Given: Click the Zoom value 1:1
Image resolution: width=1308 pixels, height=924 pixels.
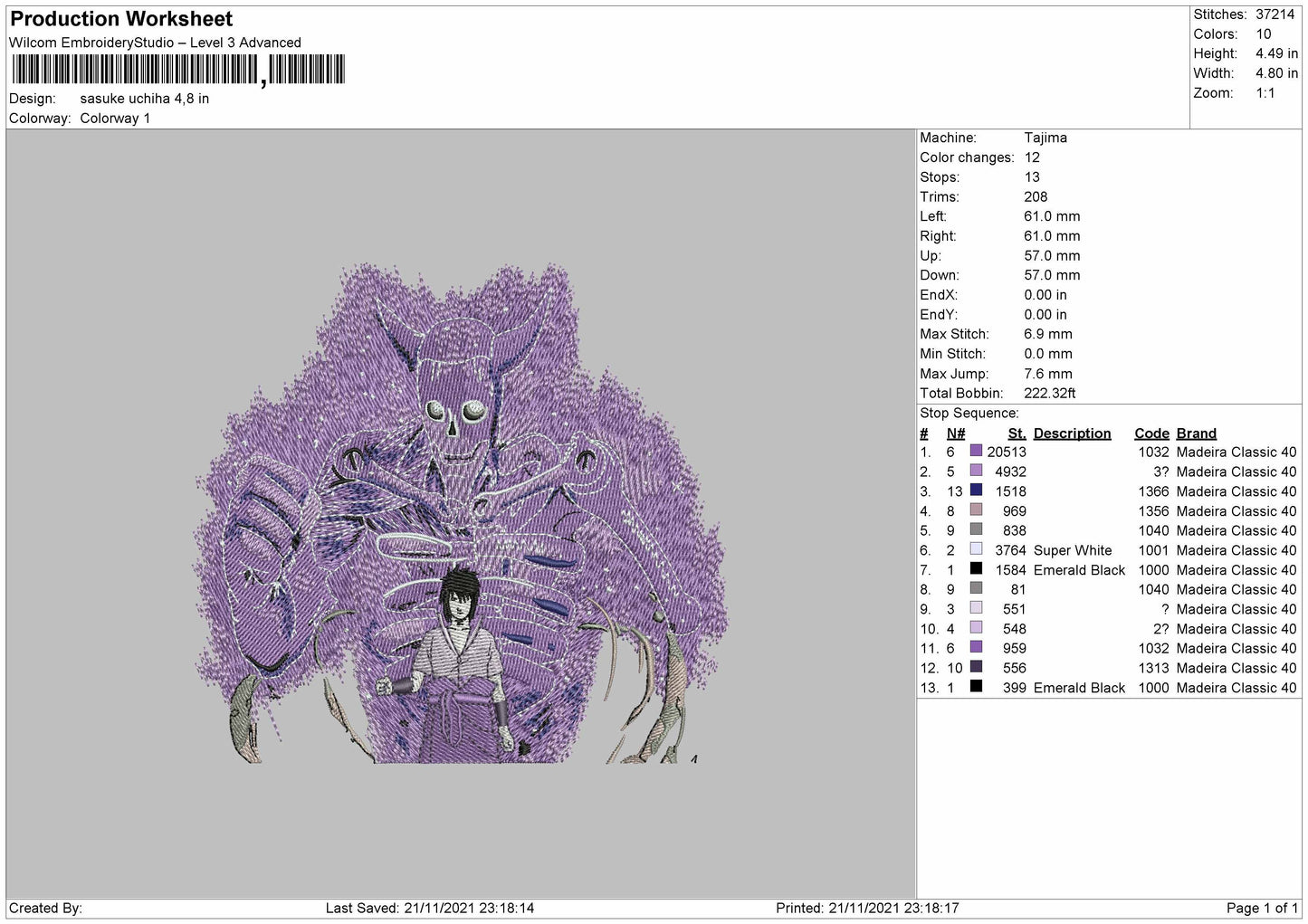Looking at the screenshot, I should [1265, 93].
